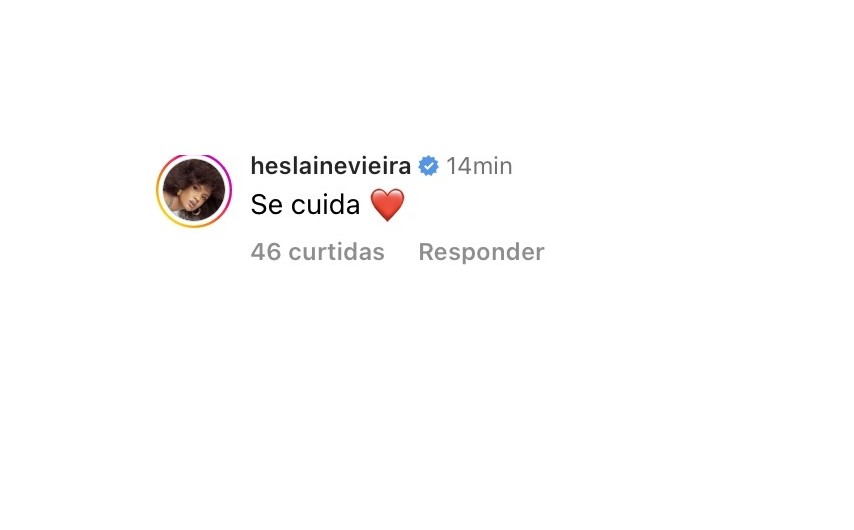Click the red heart emoji in comment

387,205
